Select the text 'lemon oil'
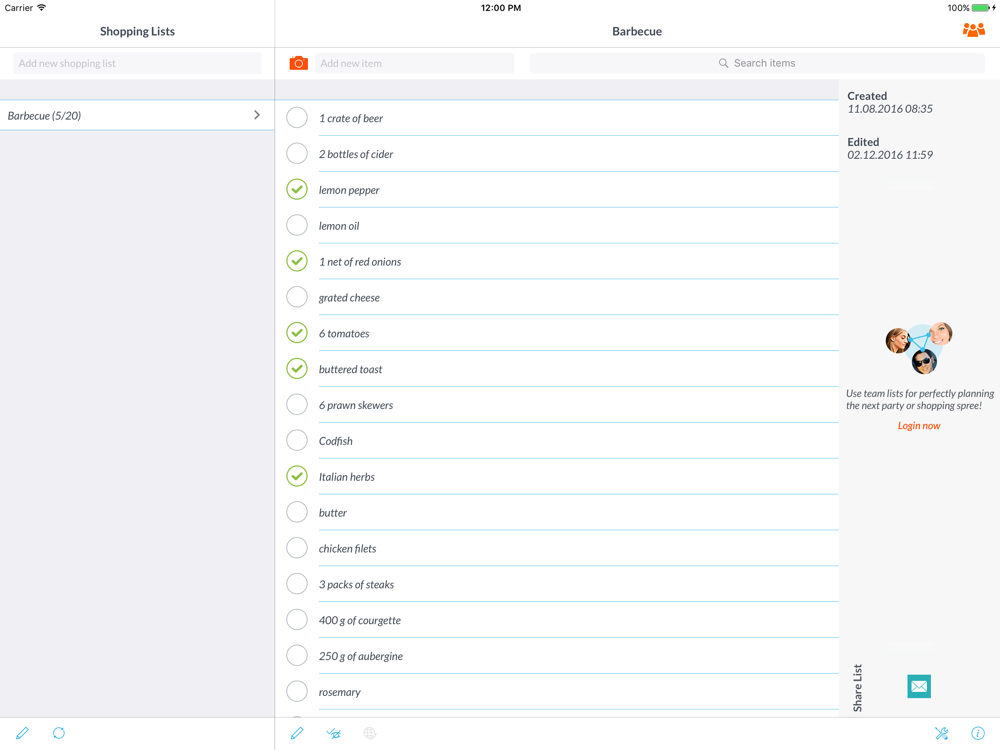This screenshot has width=1000, height=750. 339,226
